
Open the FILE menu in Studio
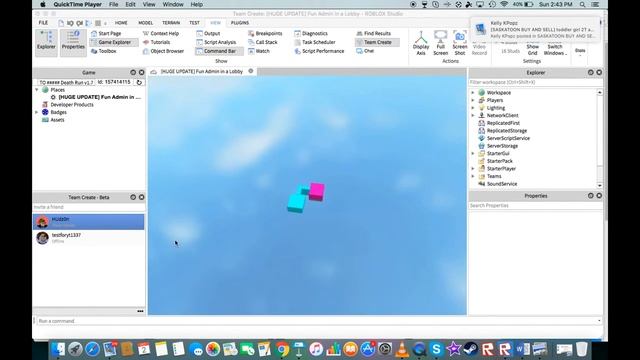(x=43, y=23)
